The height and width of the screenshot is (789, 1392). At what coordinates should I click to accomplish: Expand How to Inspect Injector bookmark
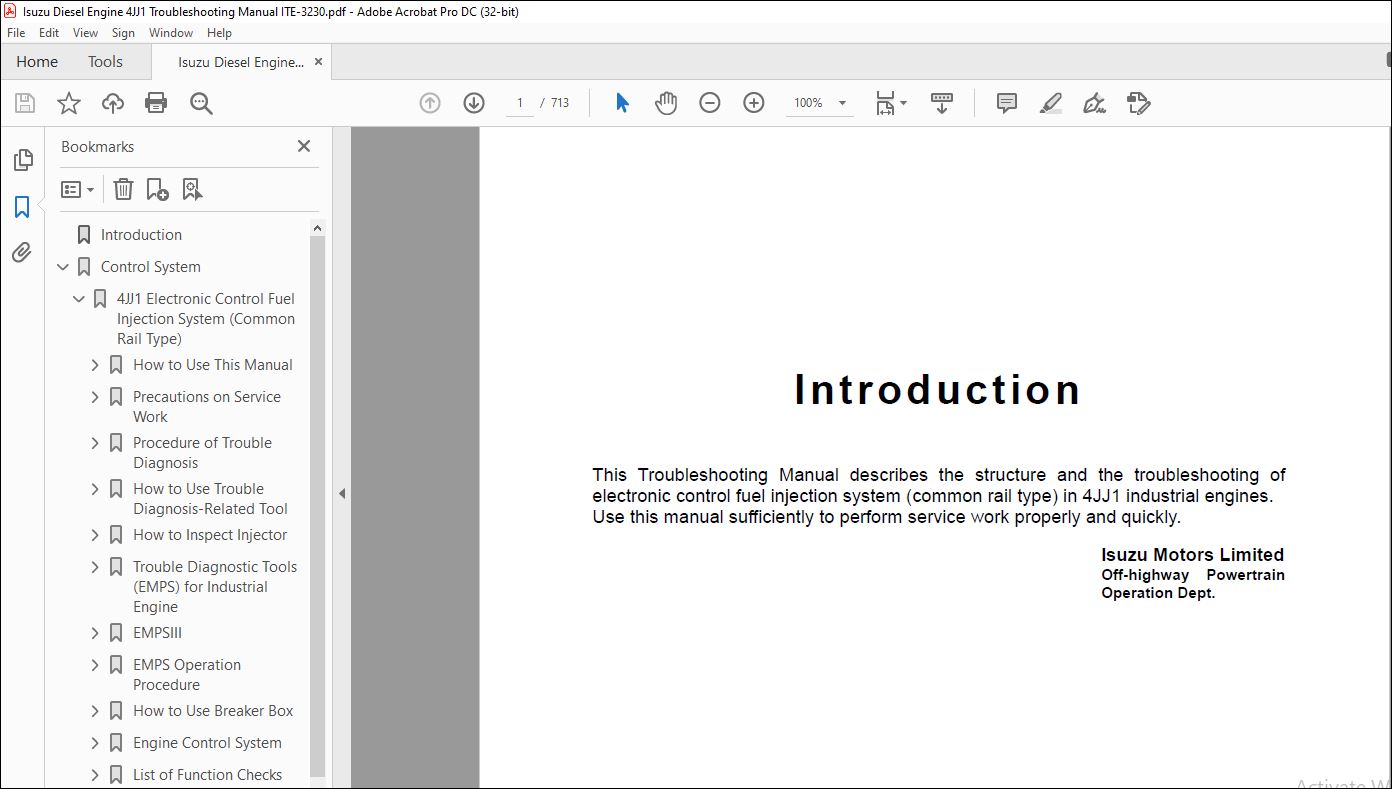click(95, 535)
